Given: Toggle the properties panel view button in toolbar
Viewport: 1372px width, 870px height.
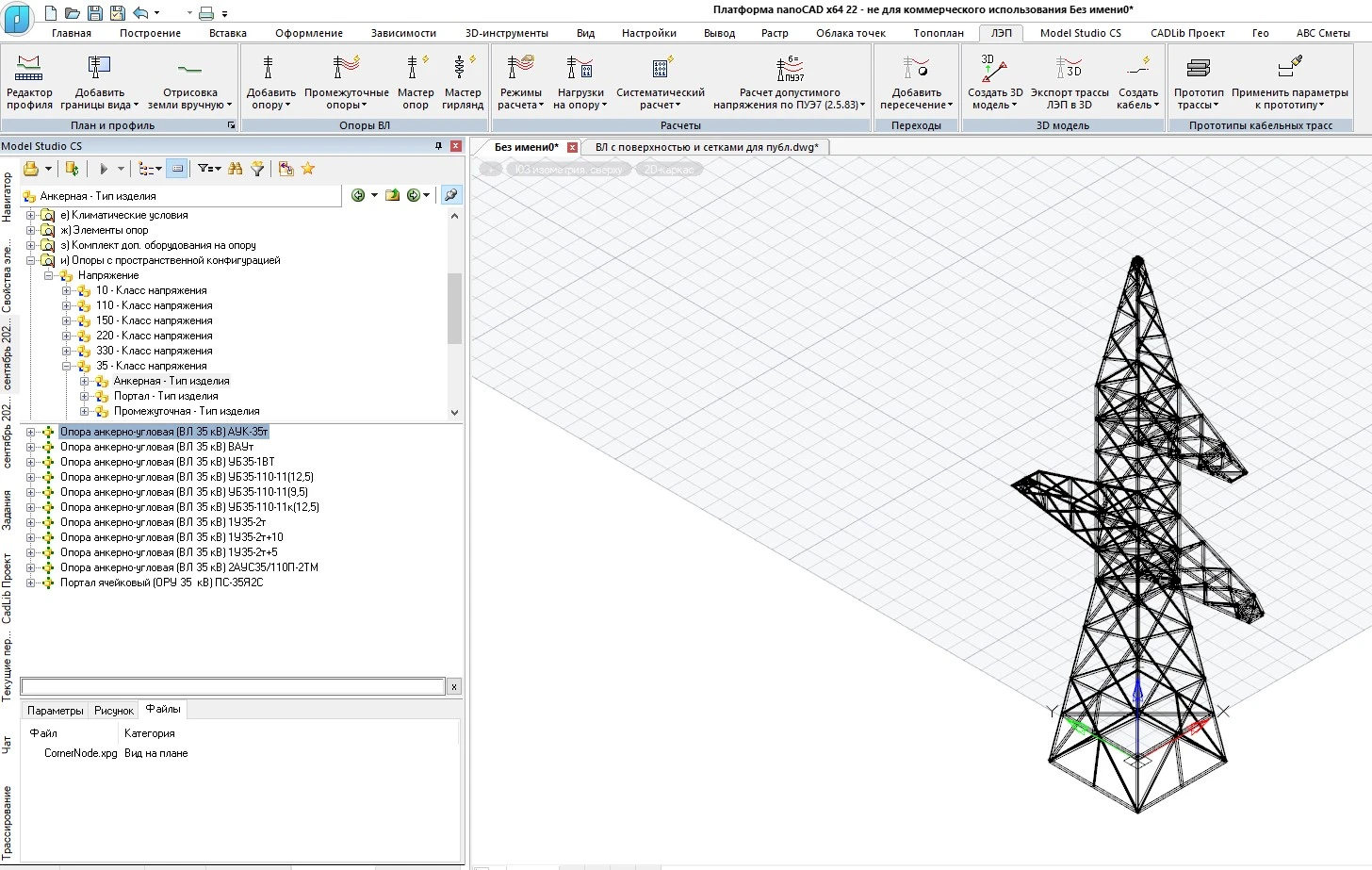Looking at the screenshot, I should pyautogui.click(x=176, y=169).
